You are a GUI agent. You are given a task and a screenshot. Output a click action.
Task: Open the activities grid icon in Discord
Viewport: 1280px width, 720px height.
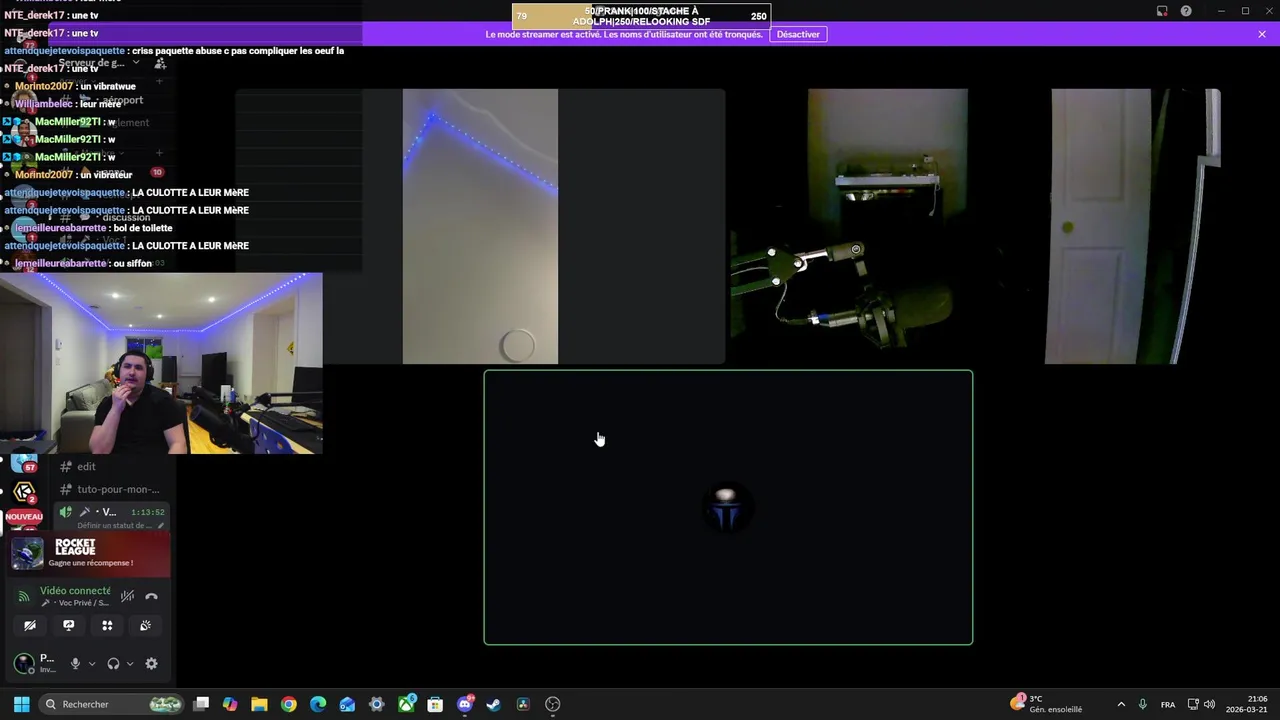coord(107,626)
